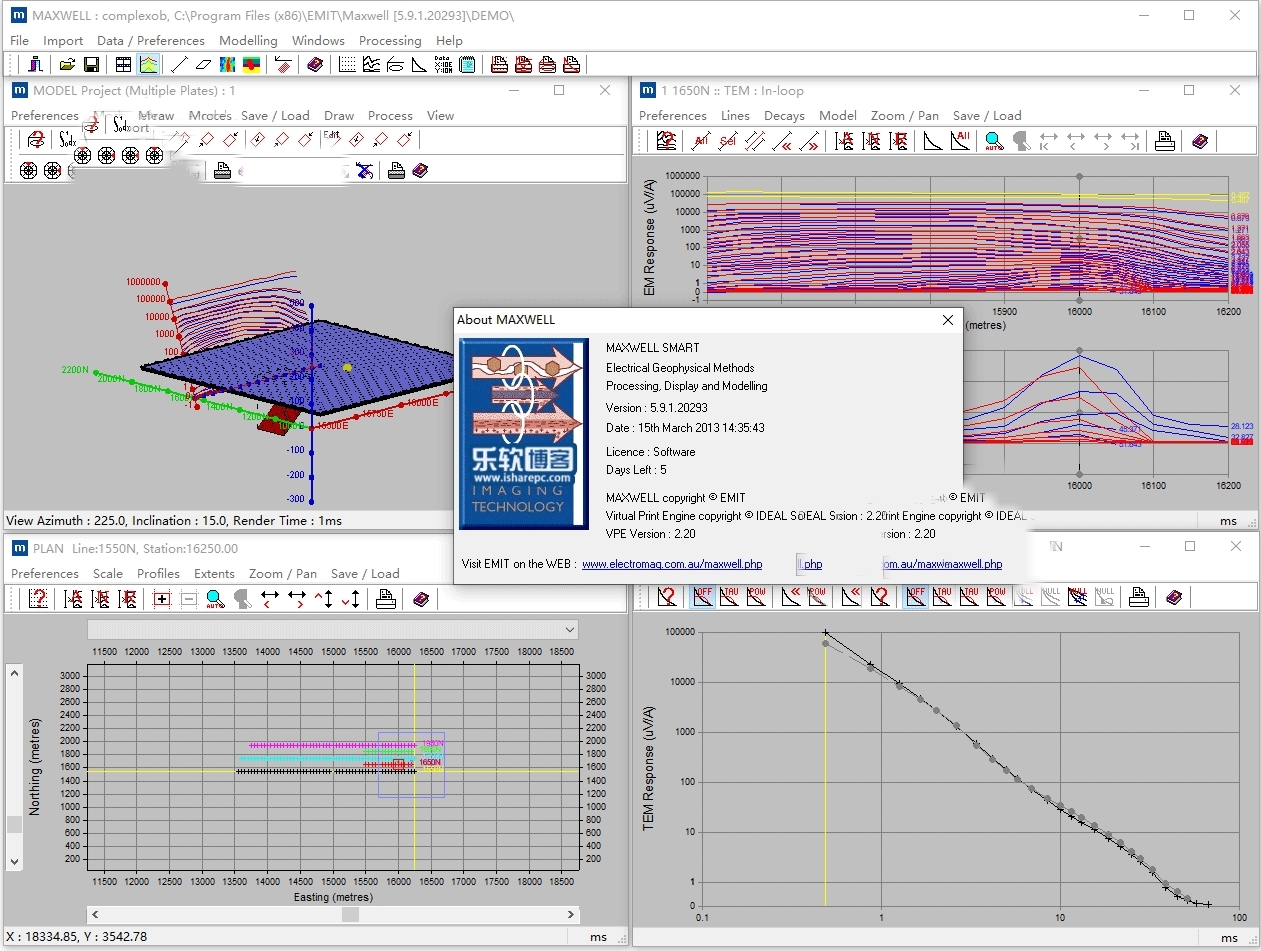Click the rainbow color-image icon in main toolbar

pos(227,65)
